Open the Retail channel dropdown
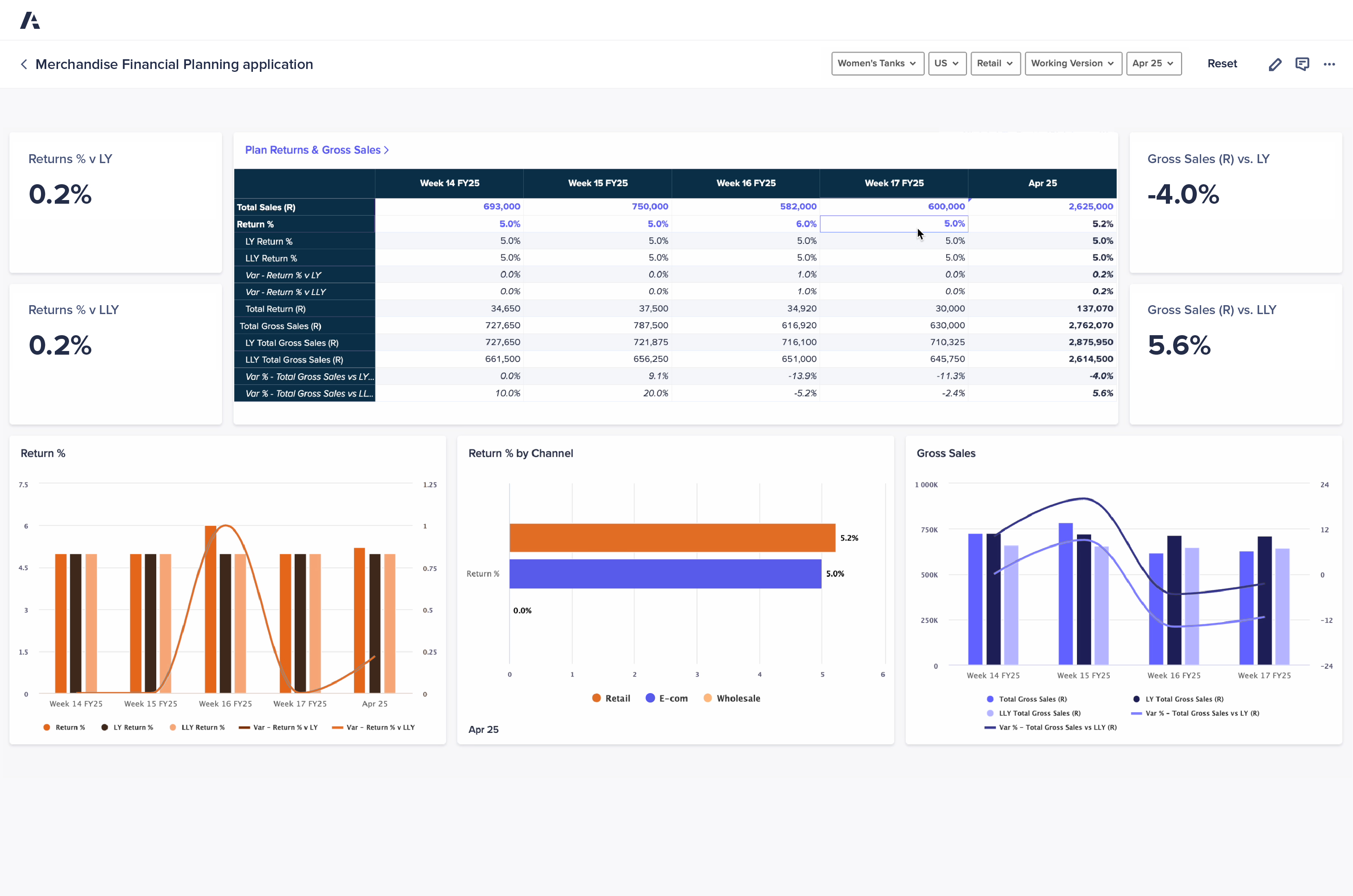 (x=995, y=63)
